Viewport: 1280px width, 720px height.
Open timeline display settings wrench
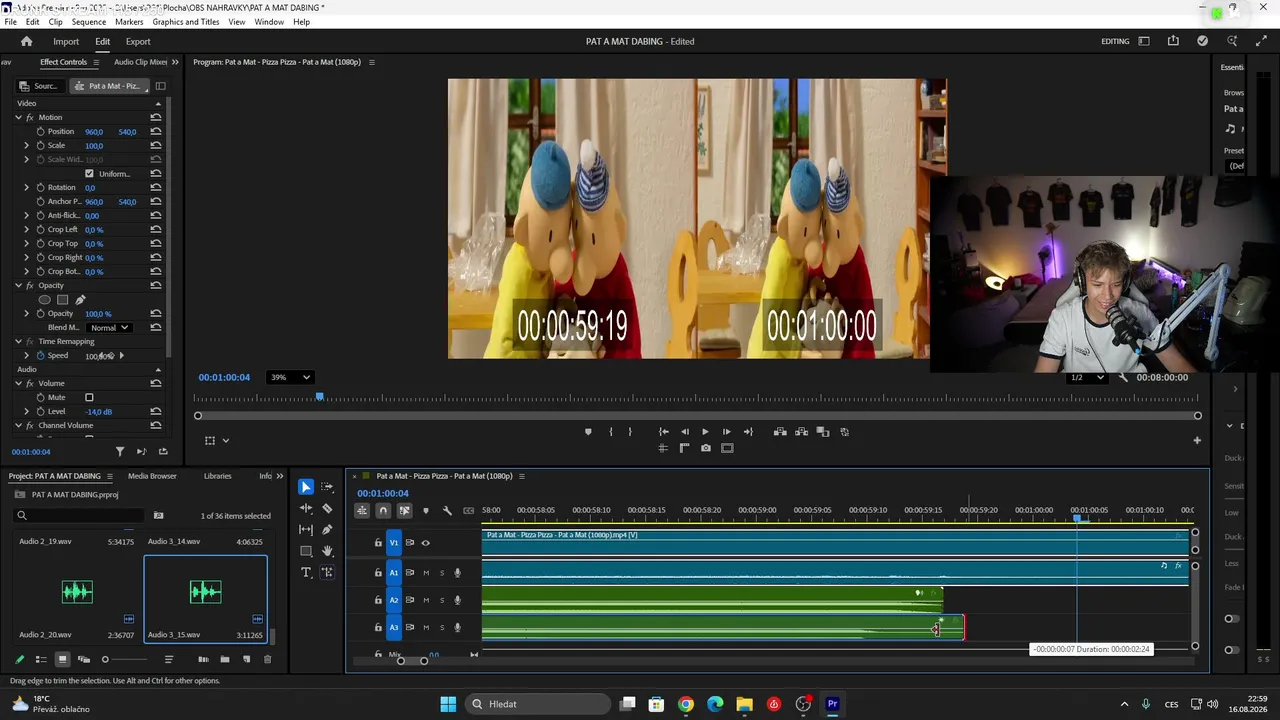click(x=447, y=511)
